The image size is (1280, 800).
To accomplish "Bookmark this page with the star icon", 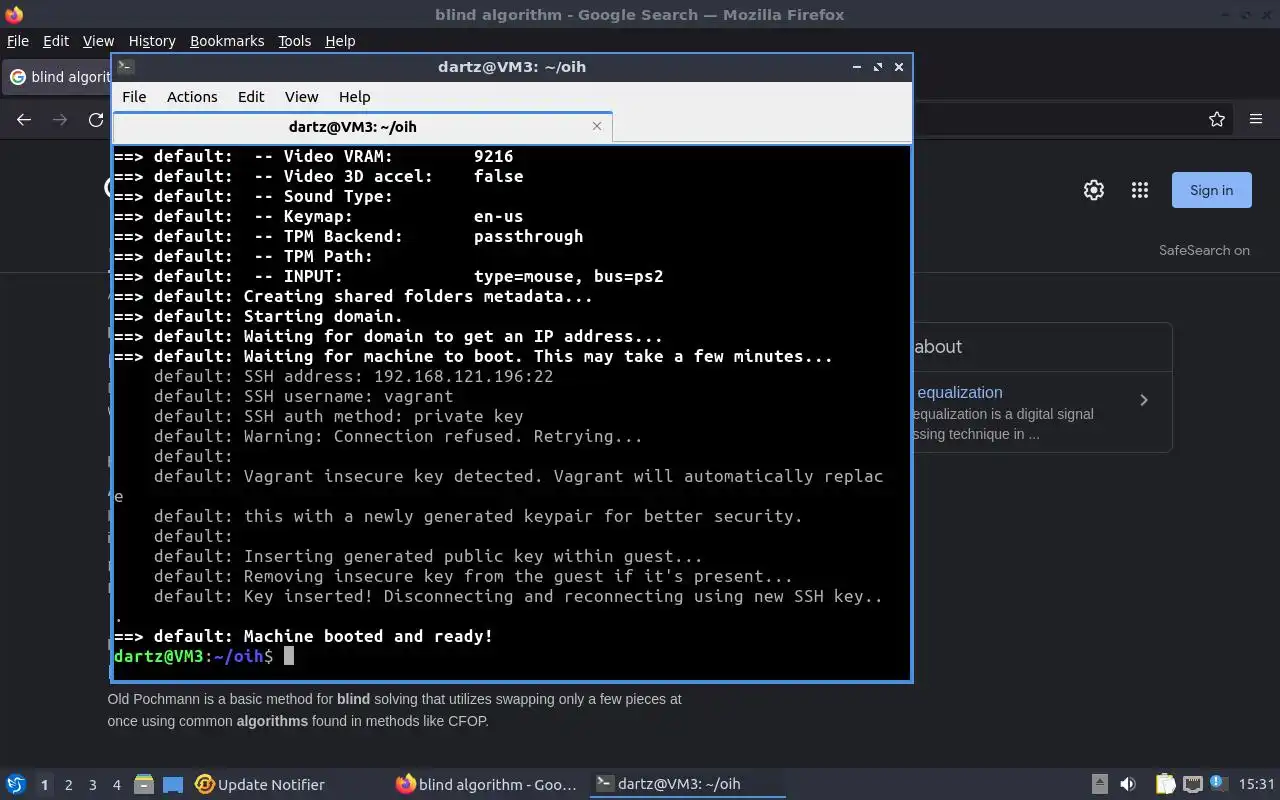I will point(1217,119).
